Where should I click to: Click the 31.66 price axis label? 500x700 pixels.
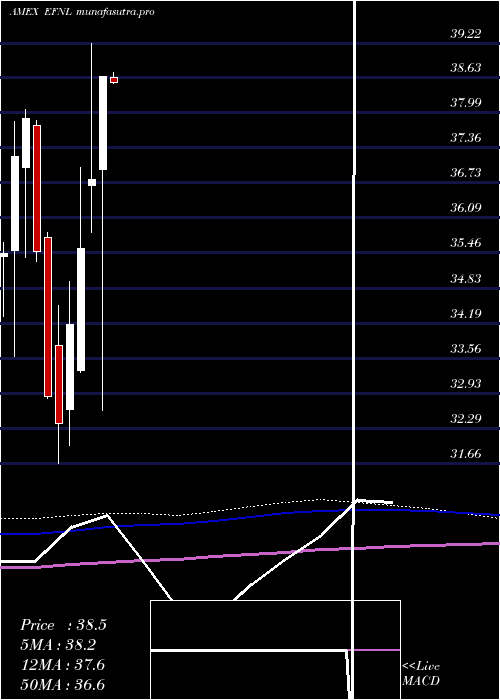[x=465, y=454]
